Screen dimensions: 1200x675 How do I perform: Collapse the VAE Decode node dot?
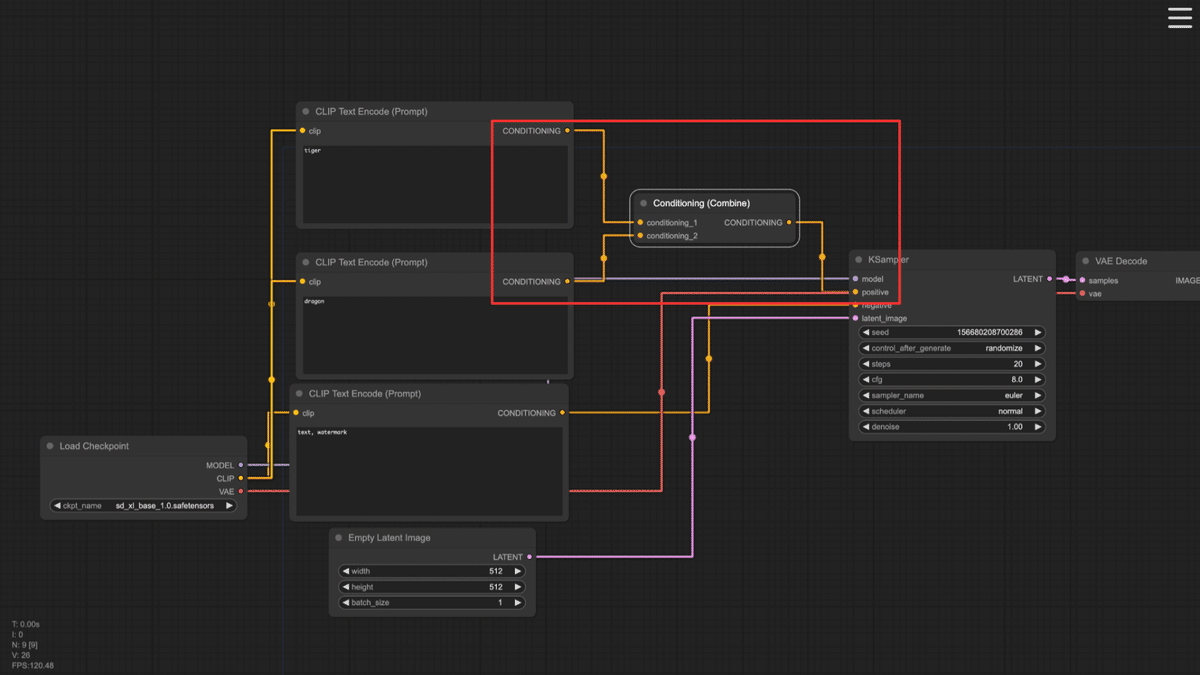click(1086, 261)
